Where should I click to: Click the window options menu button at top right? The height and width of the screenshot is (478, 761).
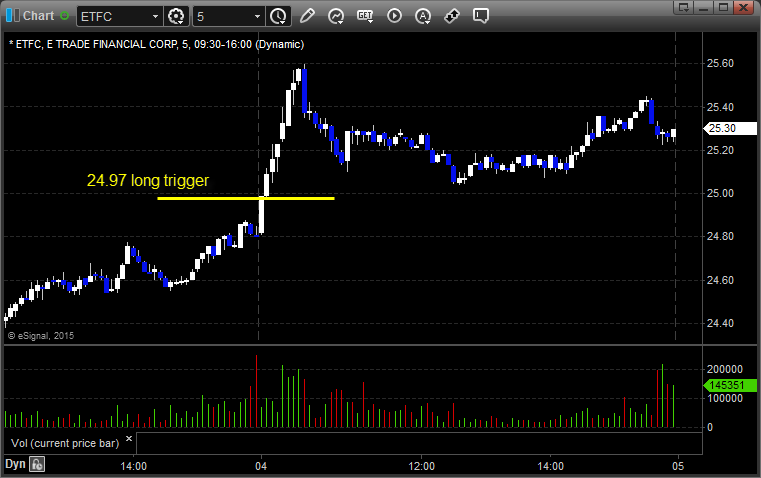click(684, 7)
